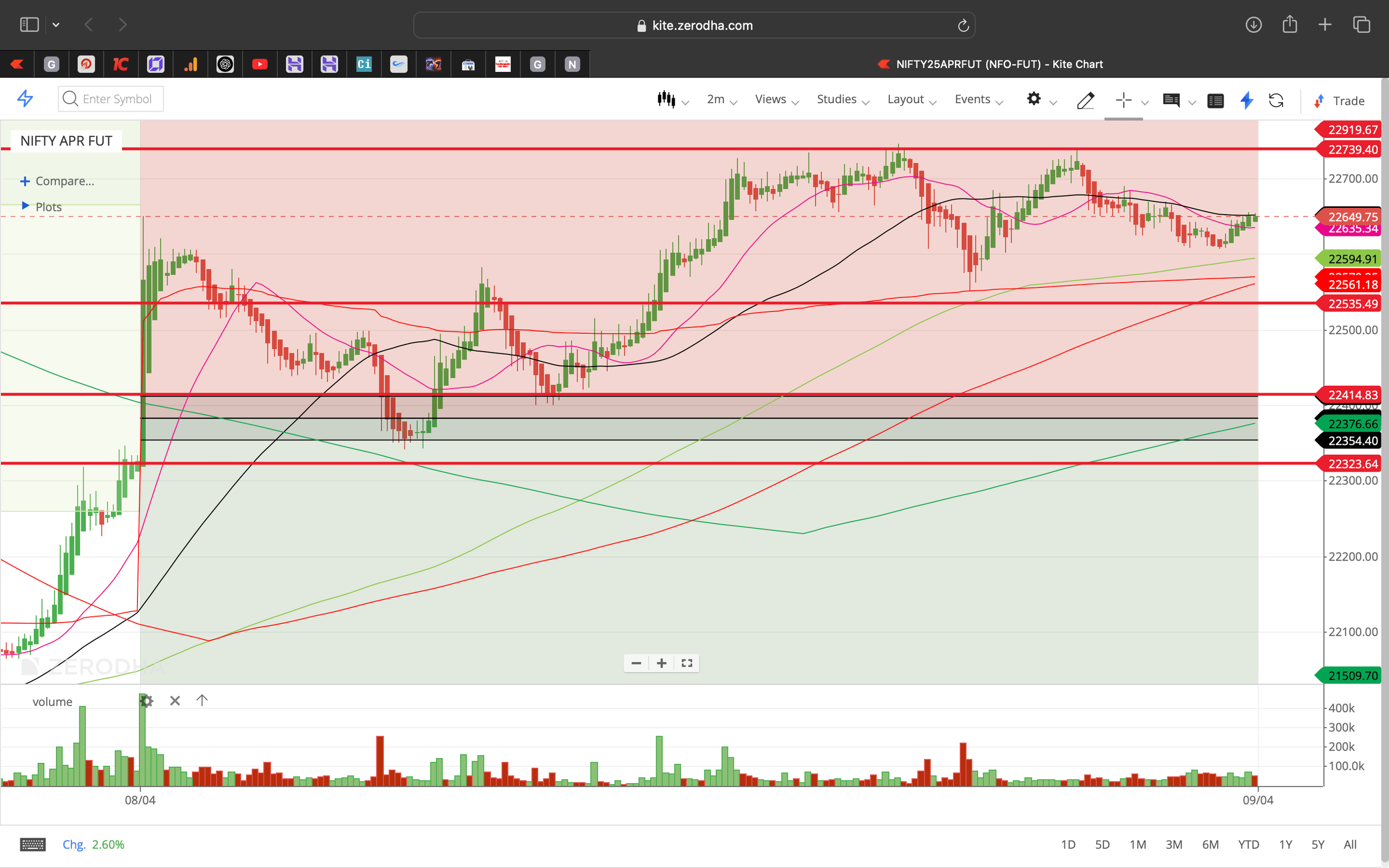This screenshot has width=1389, height=868.
Task: Open the Studies menu
Action: pyautogui.click(x=836, y=99)
